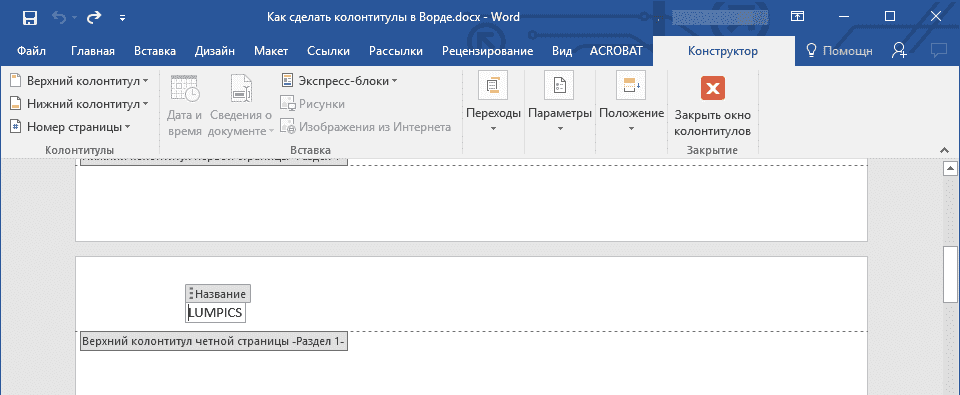Select the Конструктор tab
Image resolution: width=960 pixels, height=395 pixels.
click(x=722, y=51)
